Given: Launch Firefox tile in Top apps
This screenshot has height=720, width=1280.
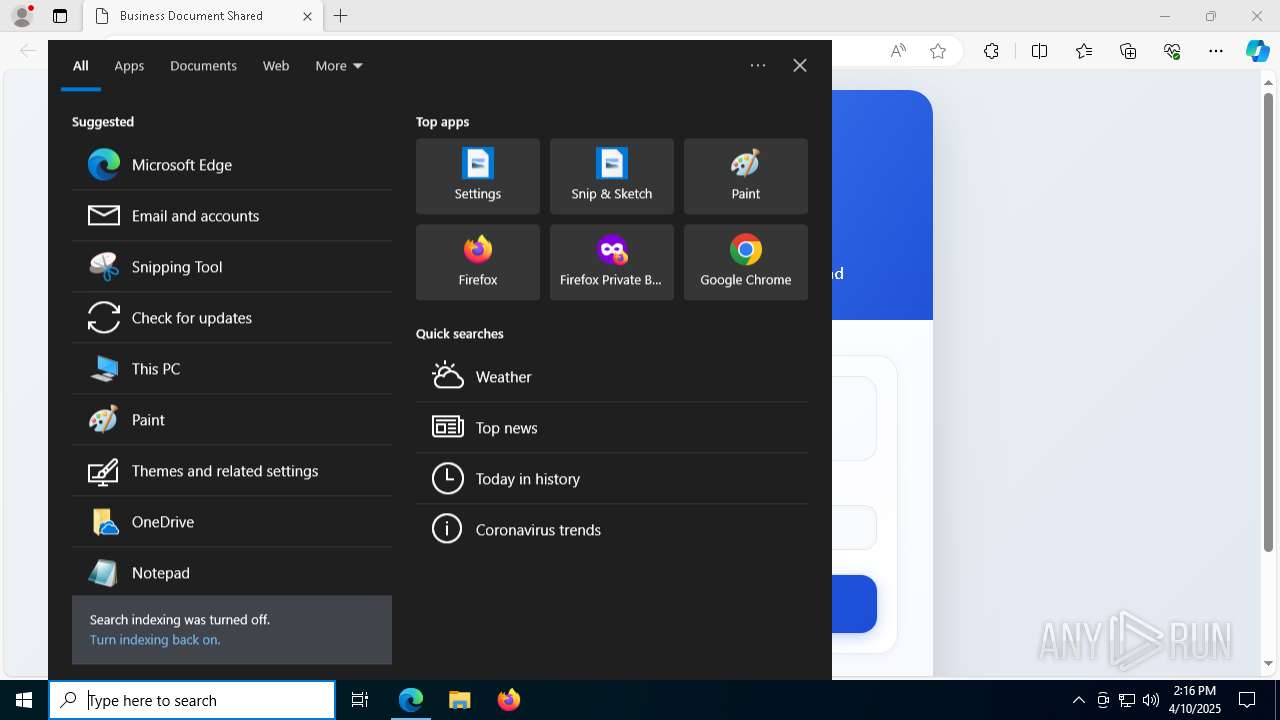Looking at the screenshot, I should pos(478,262).
